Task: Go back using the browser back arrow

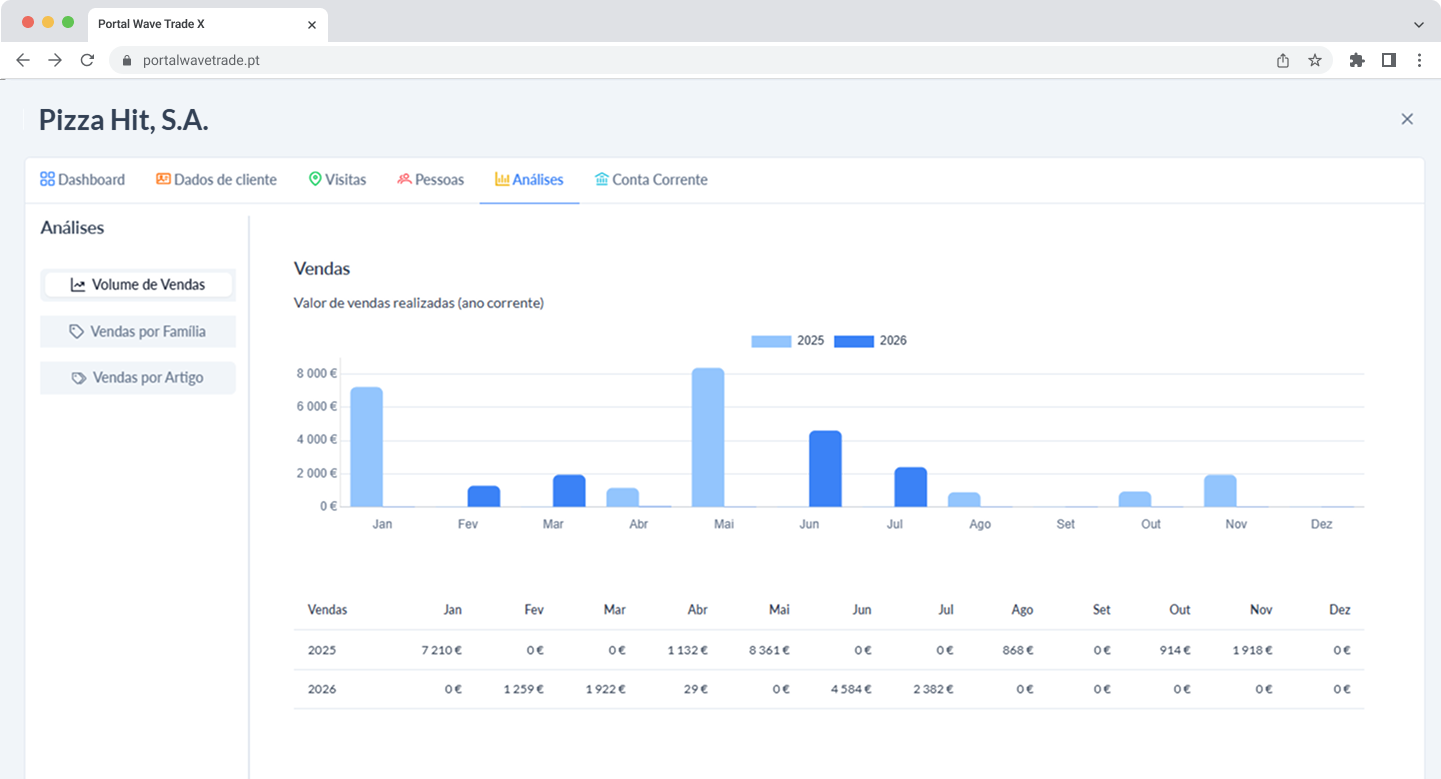Action: (23, 60)
